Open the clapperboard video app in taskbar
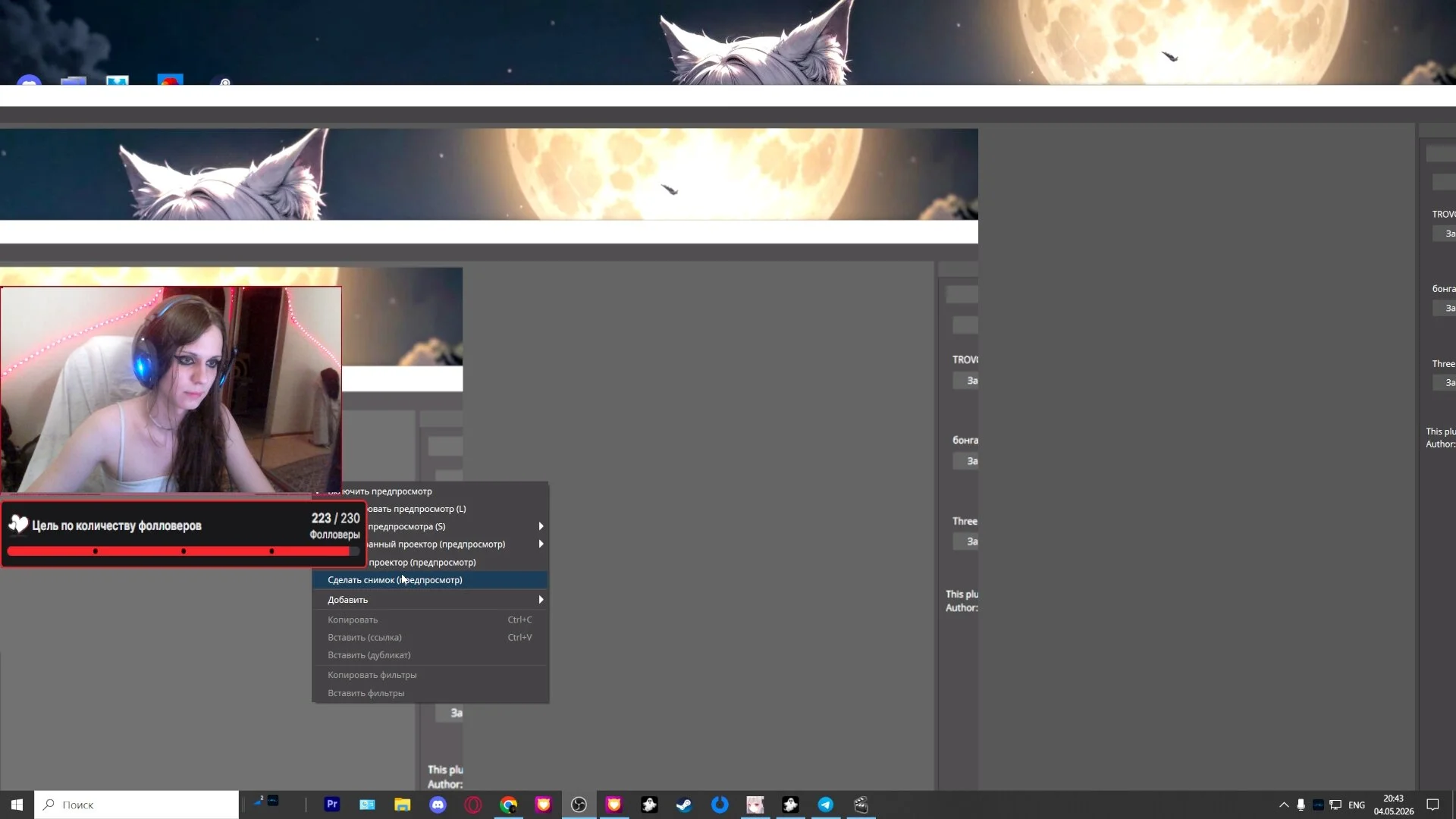The height and width of the screenshot is (819, 1456). (x=861, y=805)
